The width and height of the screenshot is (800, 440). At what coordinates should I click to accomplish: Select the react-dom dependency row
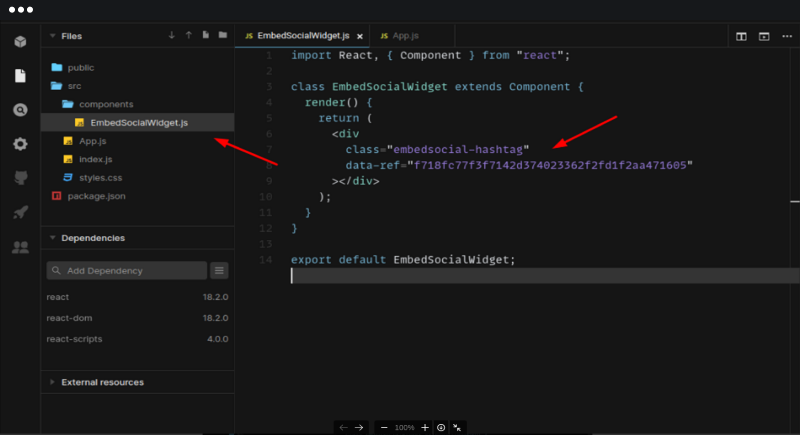click(x=137, y=318)
